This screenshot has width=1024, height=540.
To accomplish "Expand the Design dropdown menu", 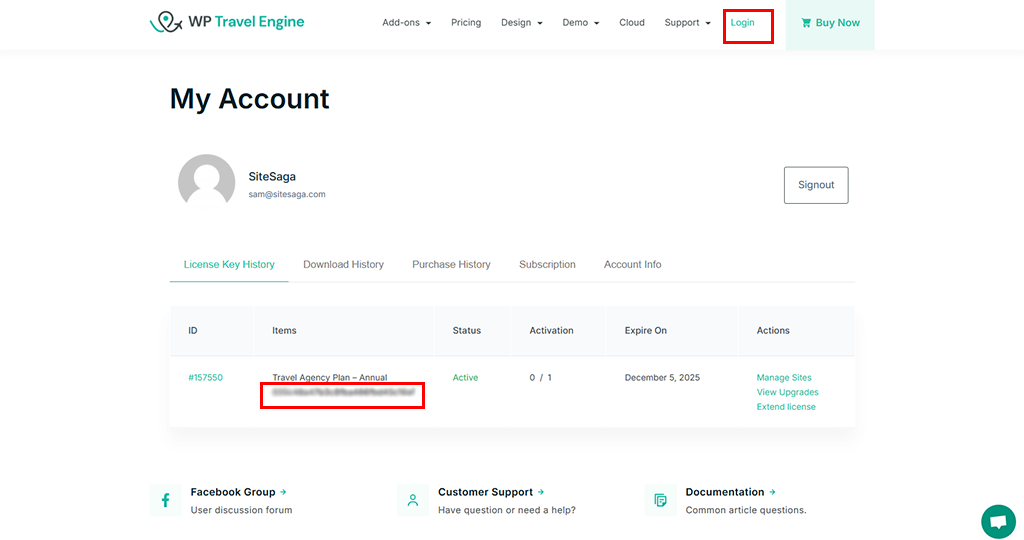I will (x=521, y=22).
